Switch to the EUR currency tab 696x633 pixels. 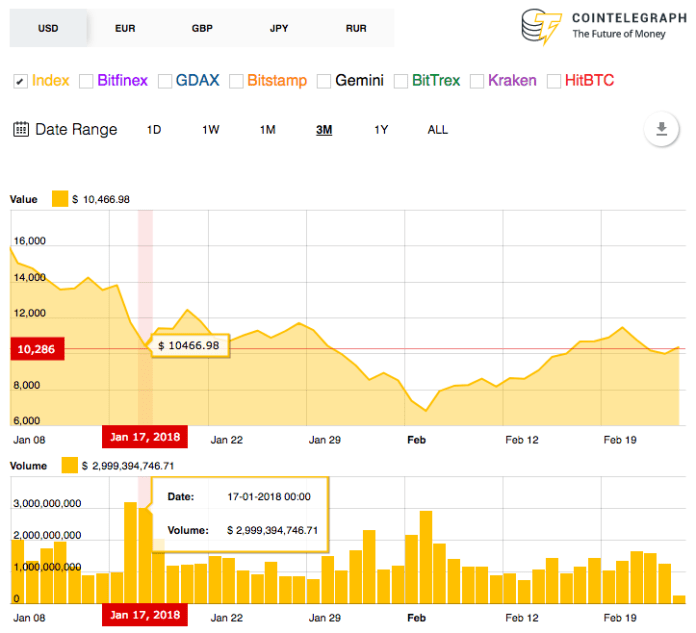click(125, 28)
